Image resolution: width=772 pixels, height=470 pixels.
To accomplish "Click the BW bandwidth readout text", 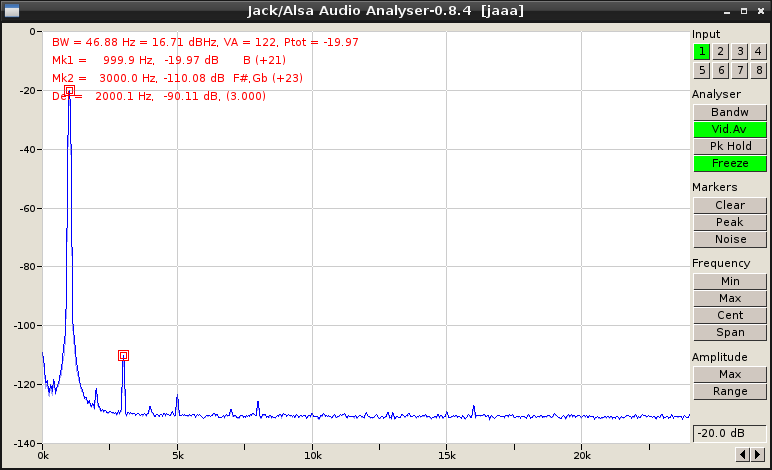I will pyautogui.click(x=205, y=42).
